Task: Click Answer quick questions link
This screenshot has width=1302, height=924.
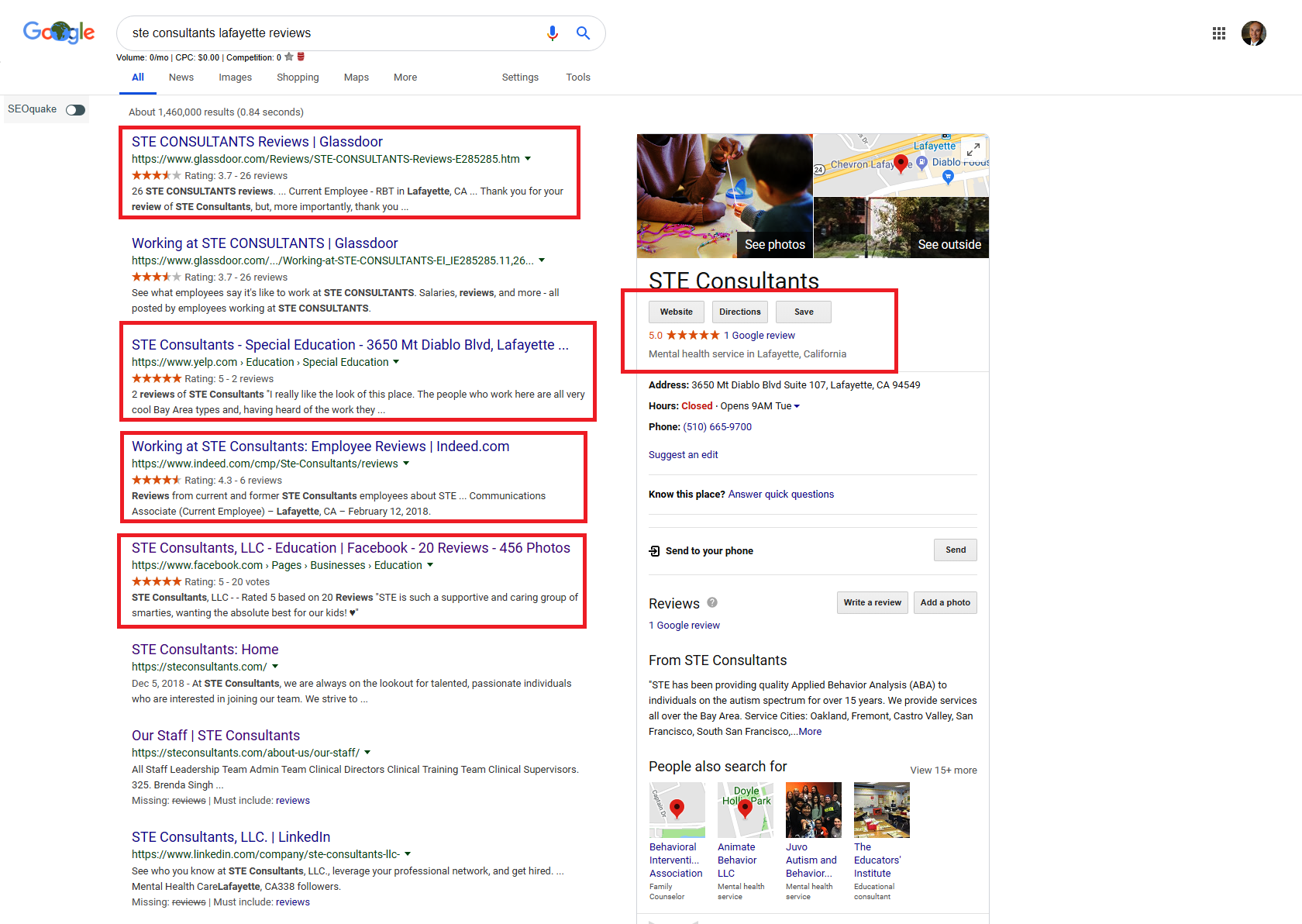Action: pyautogui.click(x=781, y=495)
